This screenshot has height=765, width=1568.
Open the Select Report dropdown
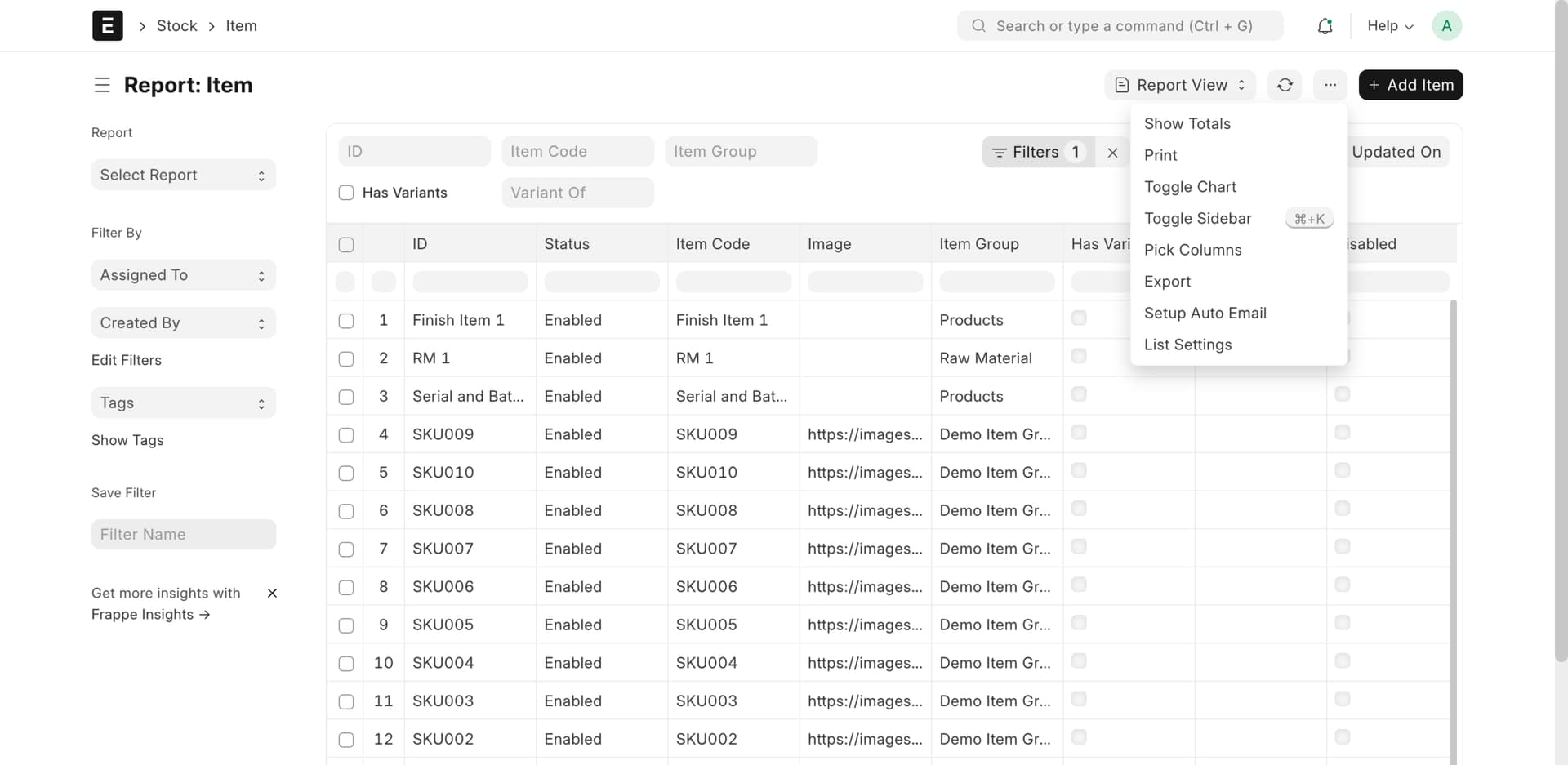pos(183,175)
